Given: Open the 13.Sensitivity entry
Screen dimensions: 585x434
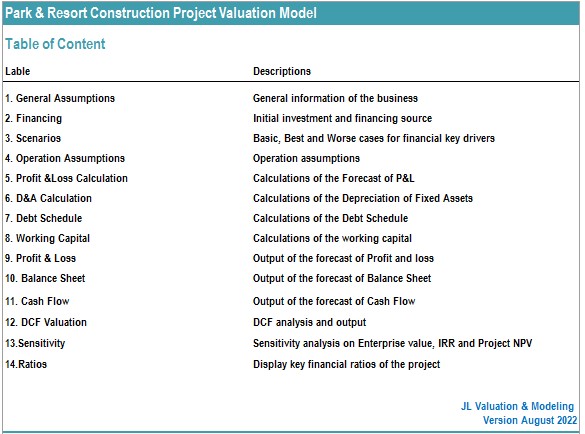Looking at the screenshot, I should point(35,343).
